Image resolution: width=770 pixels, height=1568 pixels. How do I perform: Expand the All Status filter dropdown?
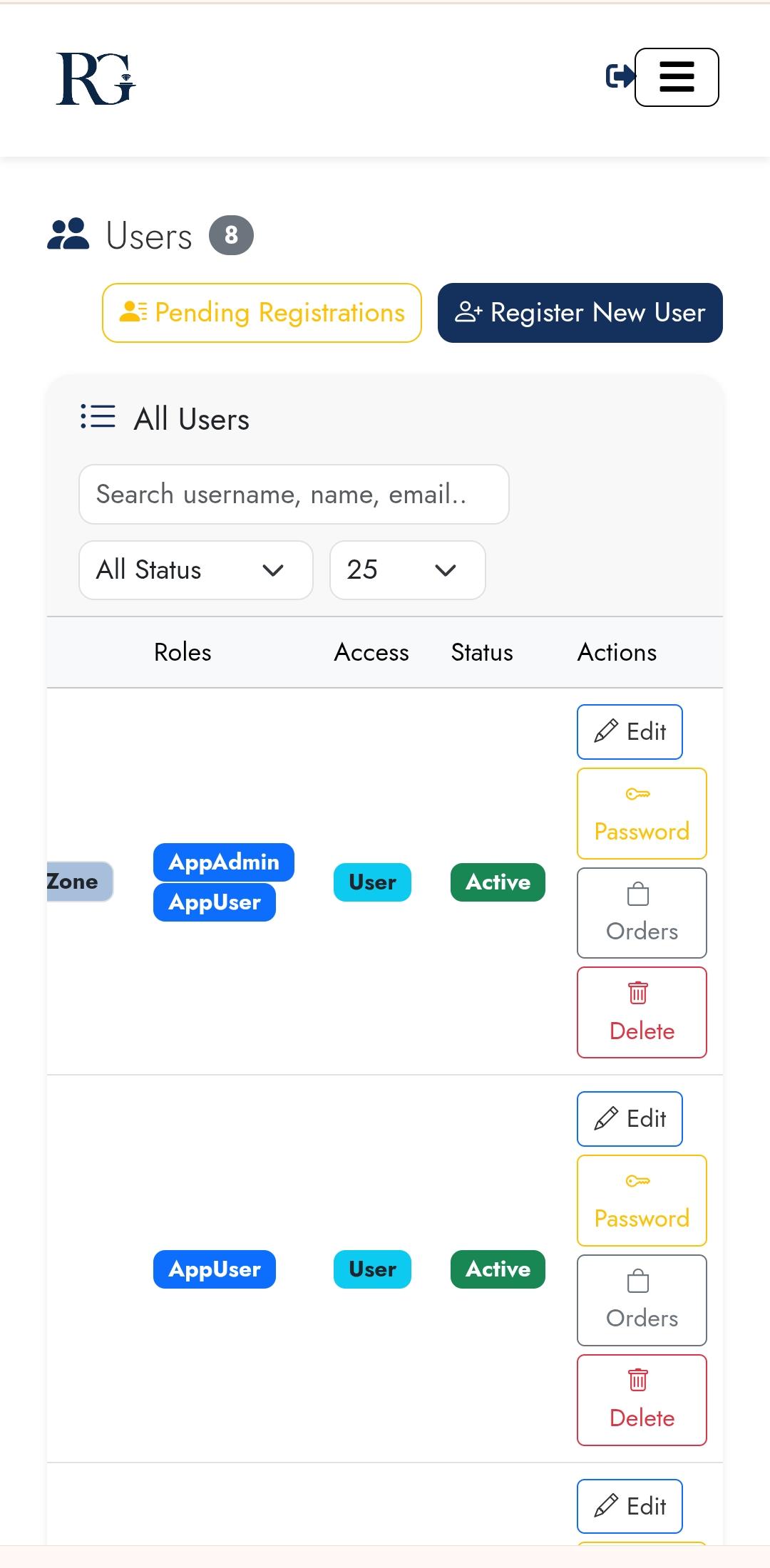tap(195, 570)
